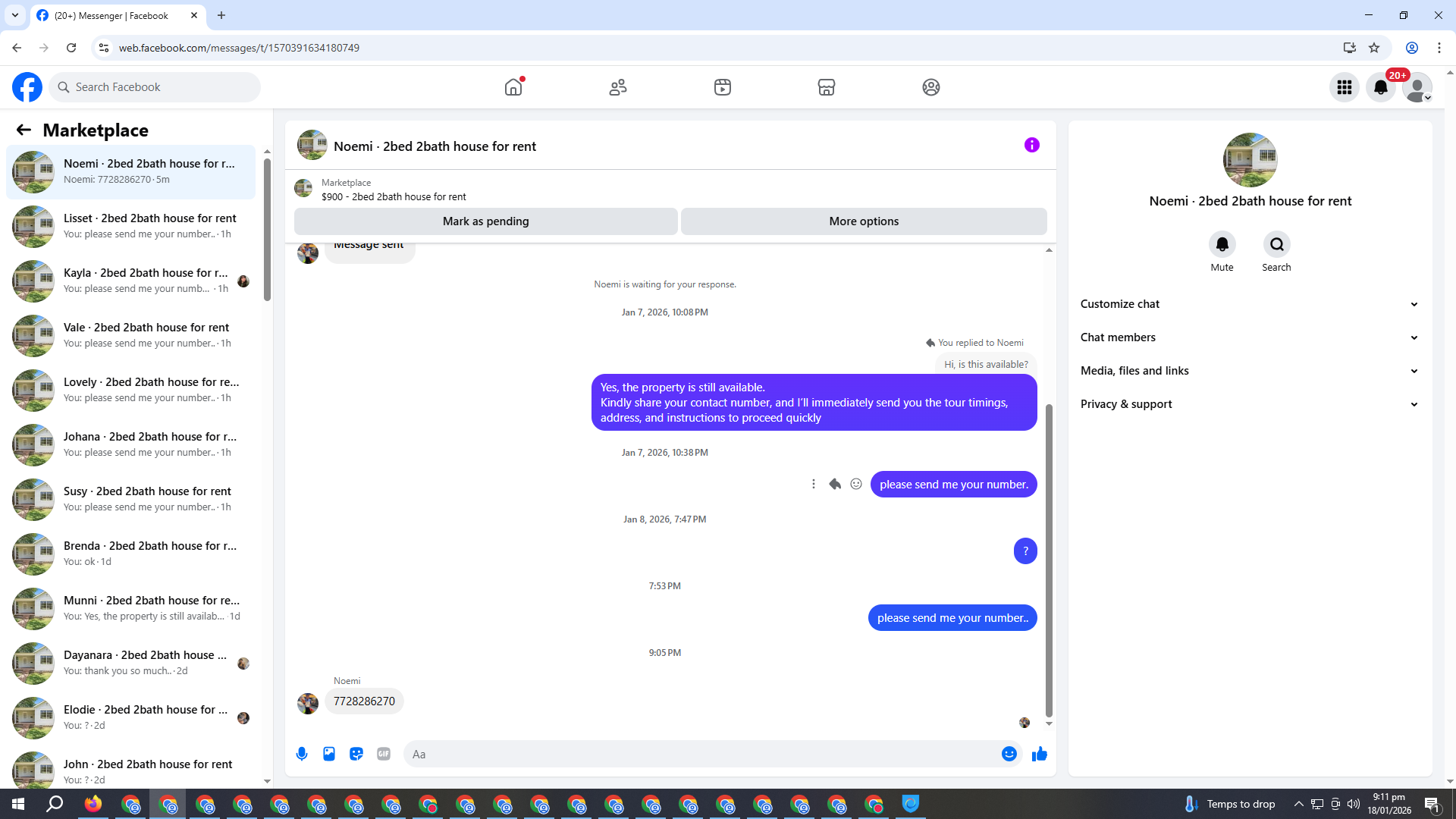Click the Mark as pending button
The width and height of the screenshot is (1456, 819).
pyautogui.click(x=485, y=221)
